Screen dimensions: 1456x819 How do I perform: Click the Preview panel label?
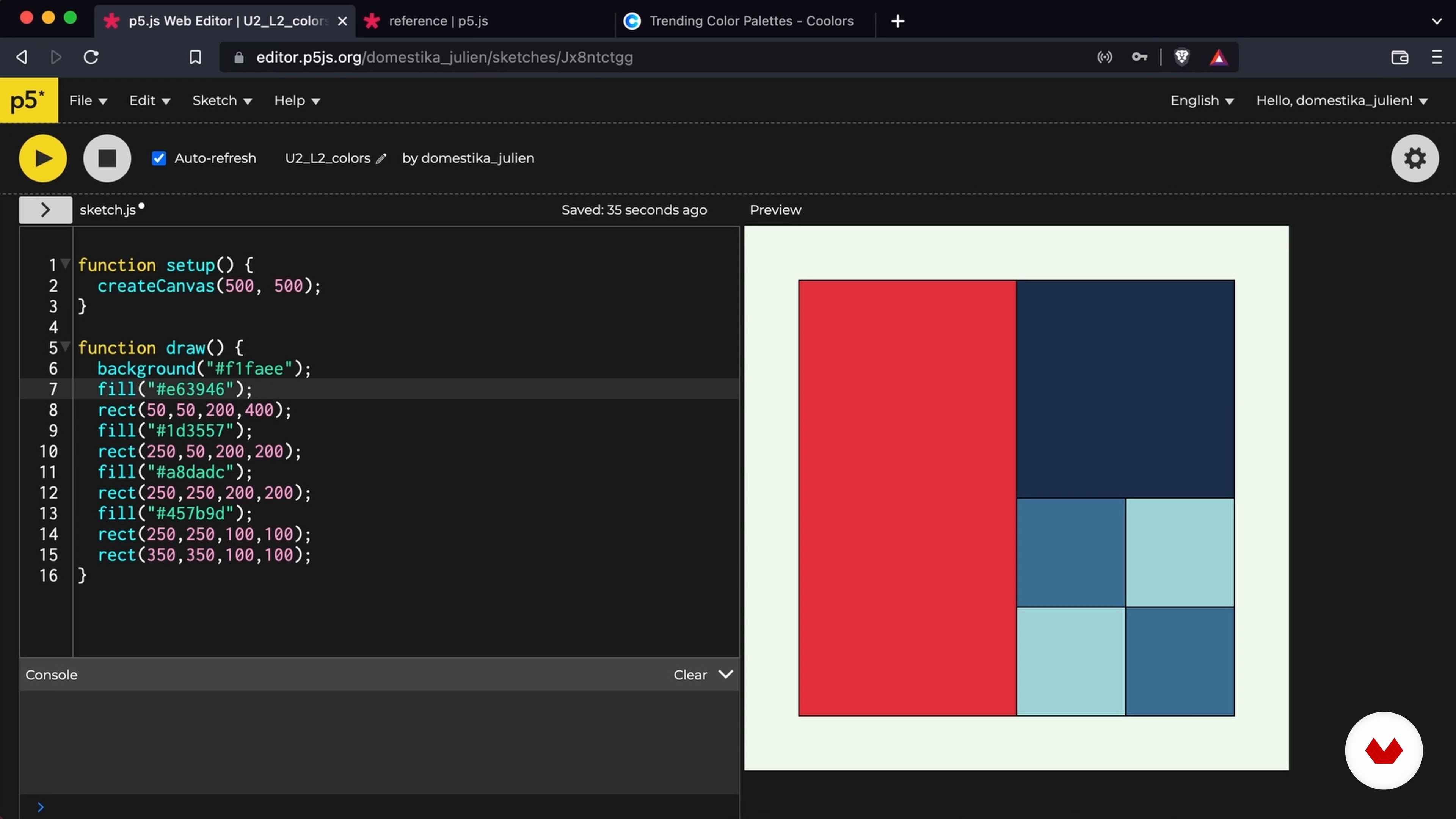click(x=775, y=210)
